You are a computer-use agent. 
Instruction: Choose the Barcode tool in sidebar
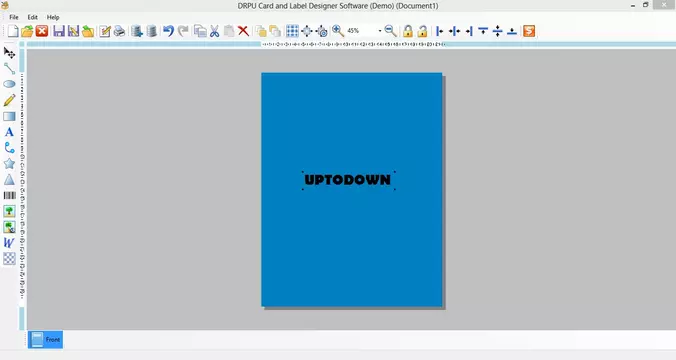(x=9, y=195)
